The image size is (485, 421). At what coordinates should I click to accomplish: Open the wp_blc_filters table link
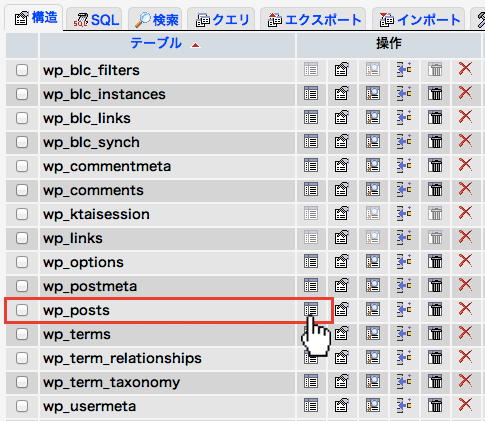91,70
